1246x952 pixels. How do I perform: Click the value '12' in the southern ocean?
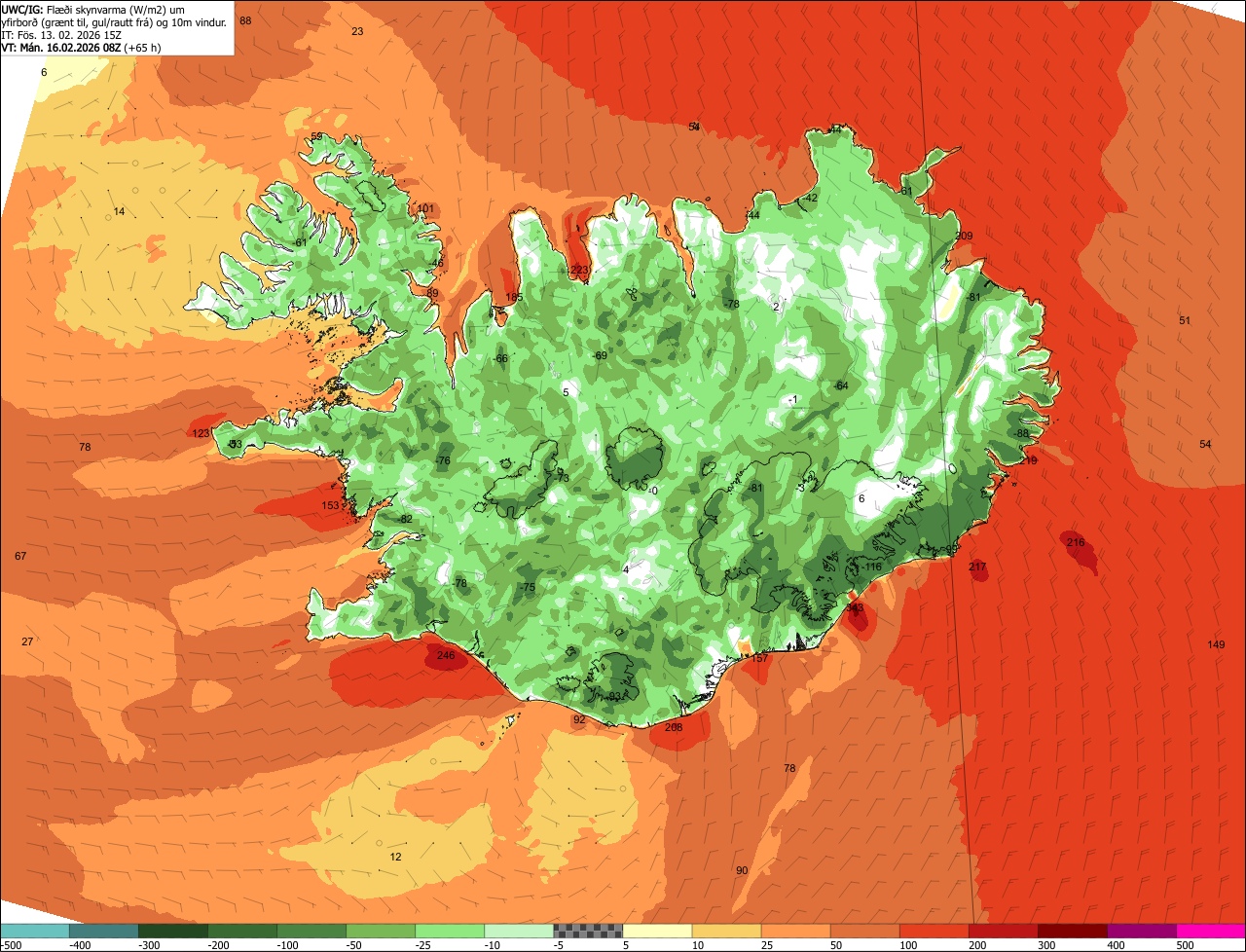pyautogui.click(x=395, y=857)
